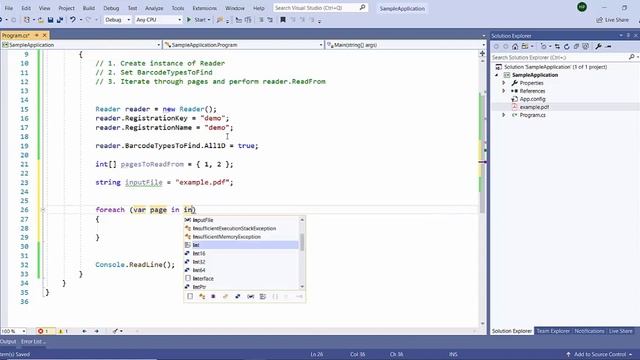640x360 pixels.
Task: Switch to the Team Explorer tab
Action: pos(553,331)
